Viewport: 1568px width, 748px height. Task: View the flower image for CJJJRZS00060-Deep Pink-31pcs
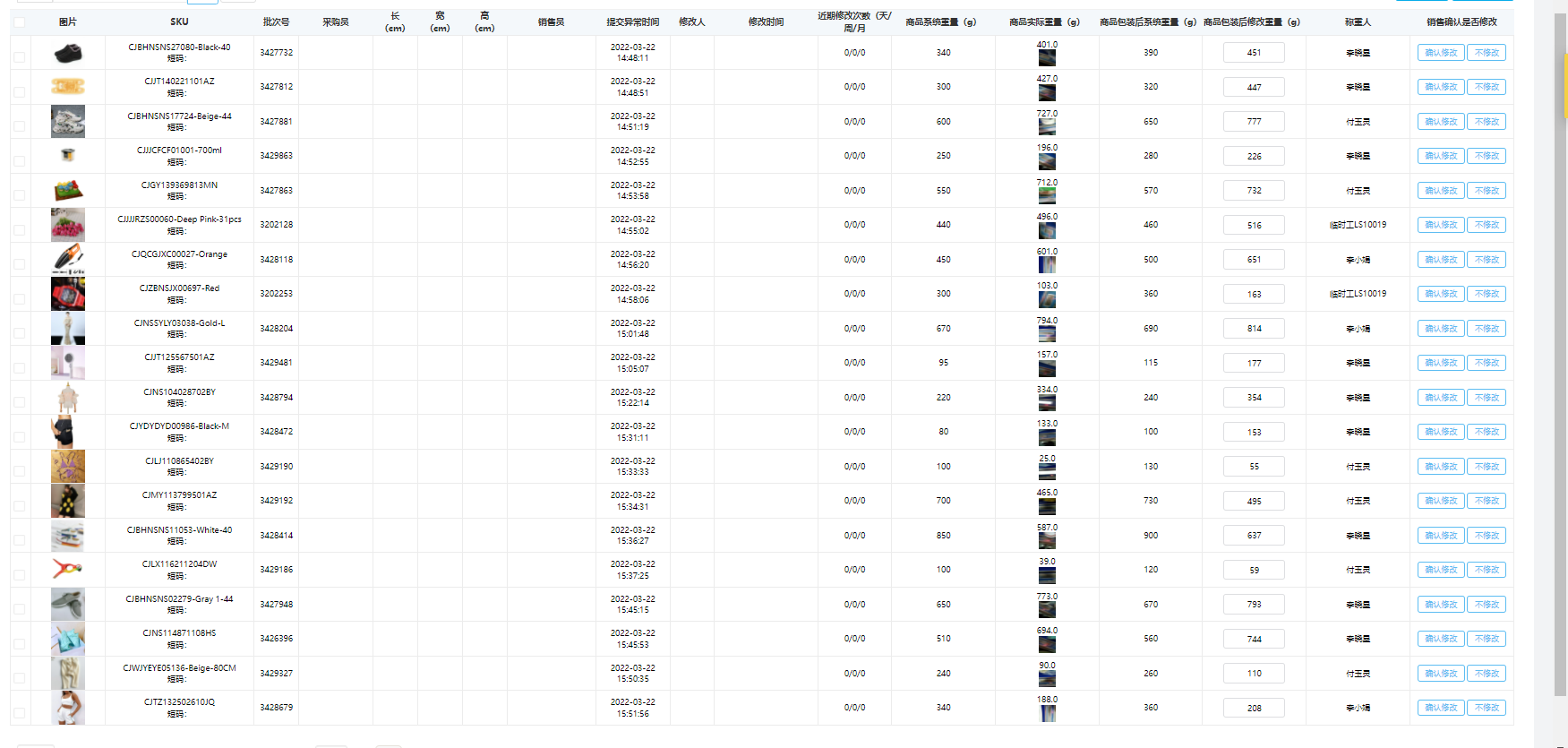click(68, 225)
